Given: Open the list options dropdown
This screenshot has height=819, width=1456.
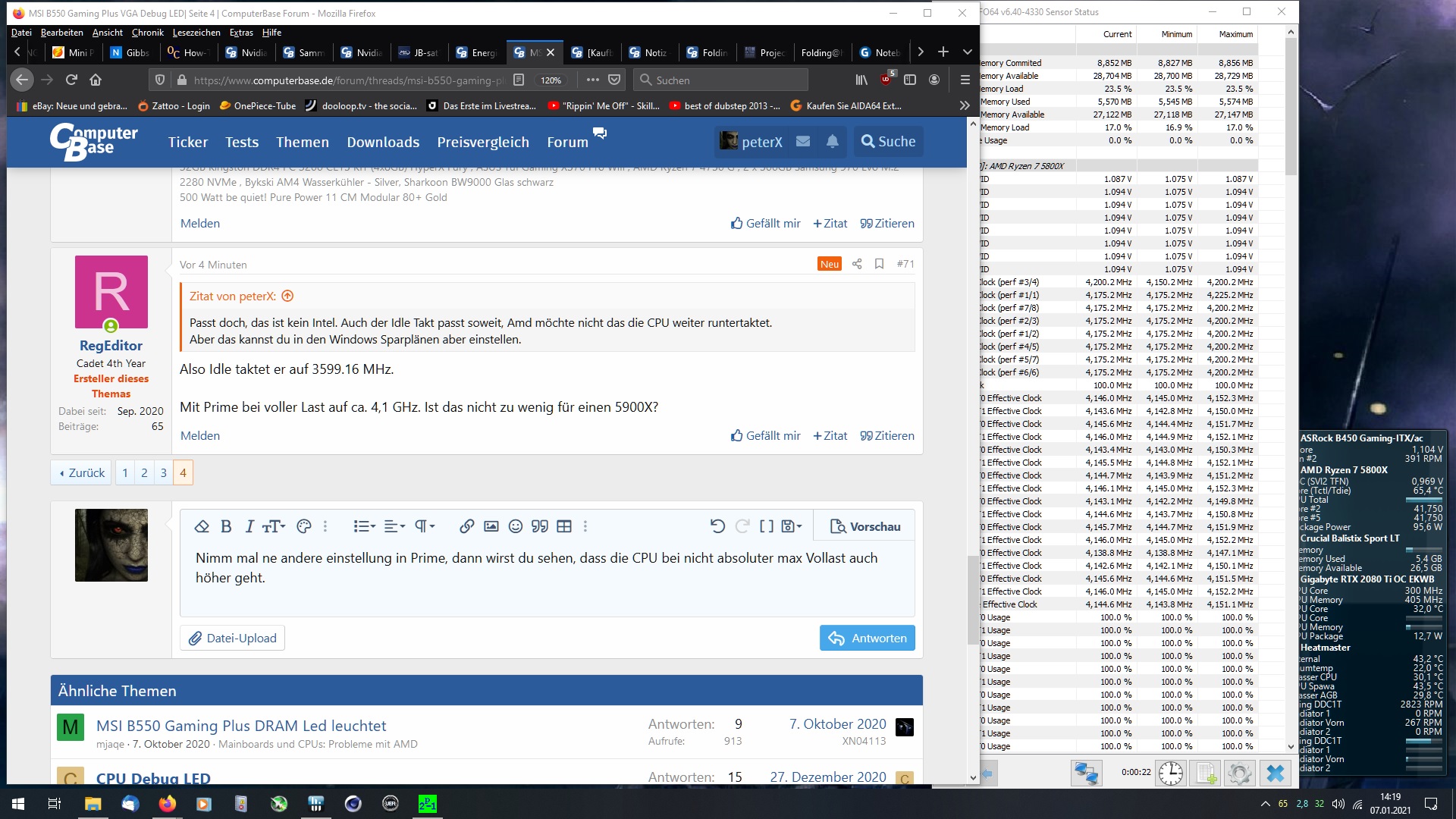Looking at the screenshot, I should pyautogui.click(x=364, y=526).
